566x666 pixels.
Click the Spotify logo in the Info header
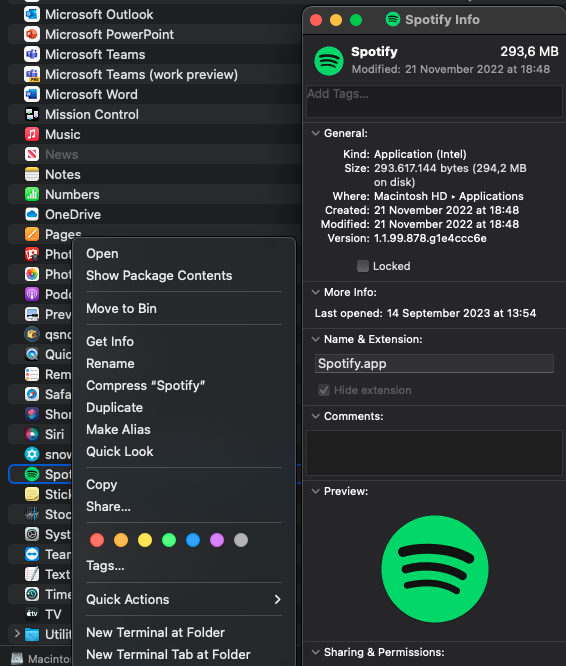pyautogui.click(x=329, y=61)
